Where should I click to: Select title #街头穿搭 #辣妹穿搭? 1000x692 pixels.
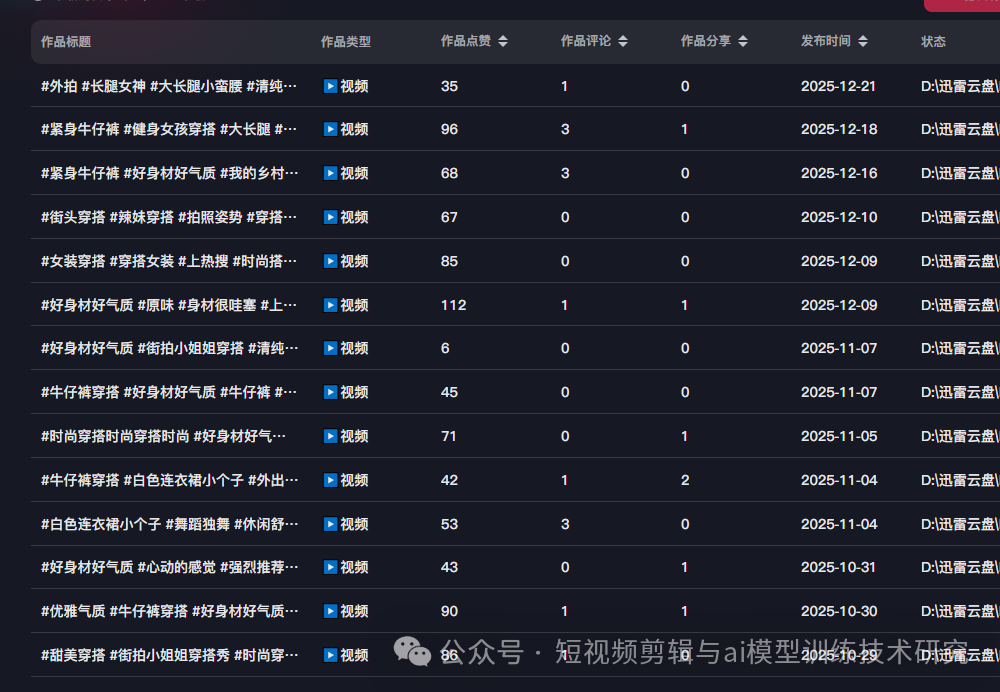point(169,217)
